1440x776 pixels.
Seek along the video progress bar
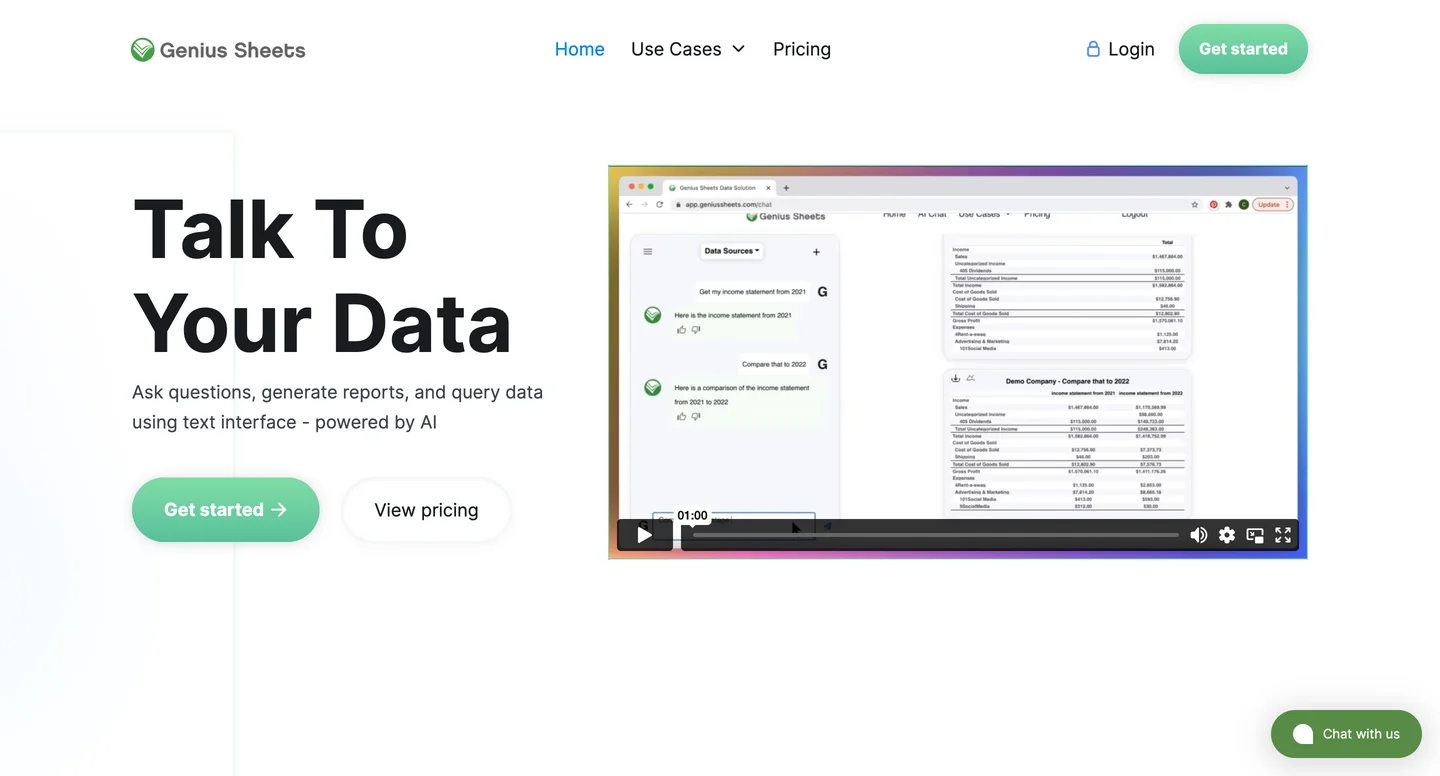pyautogui.click(x=936, y=535)
